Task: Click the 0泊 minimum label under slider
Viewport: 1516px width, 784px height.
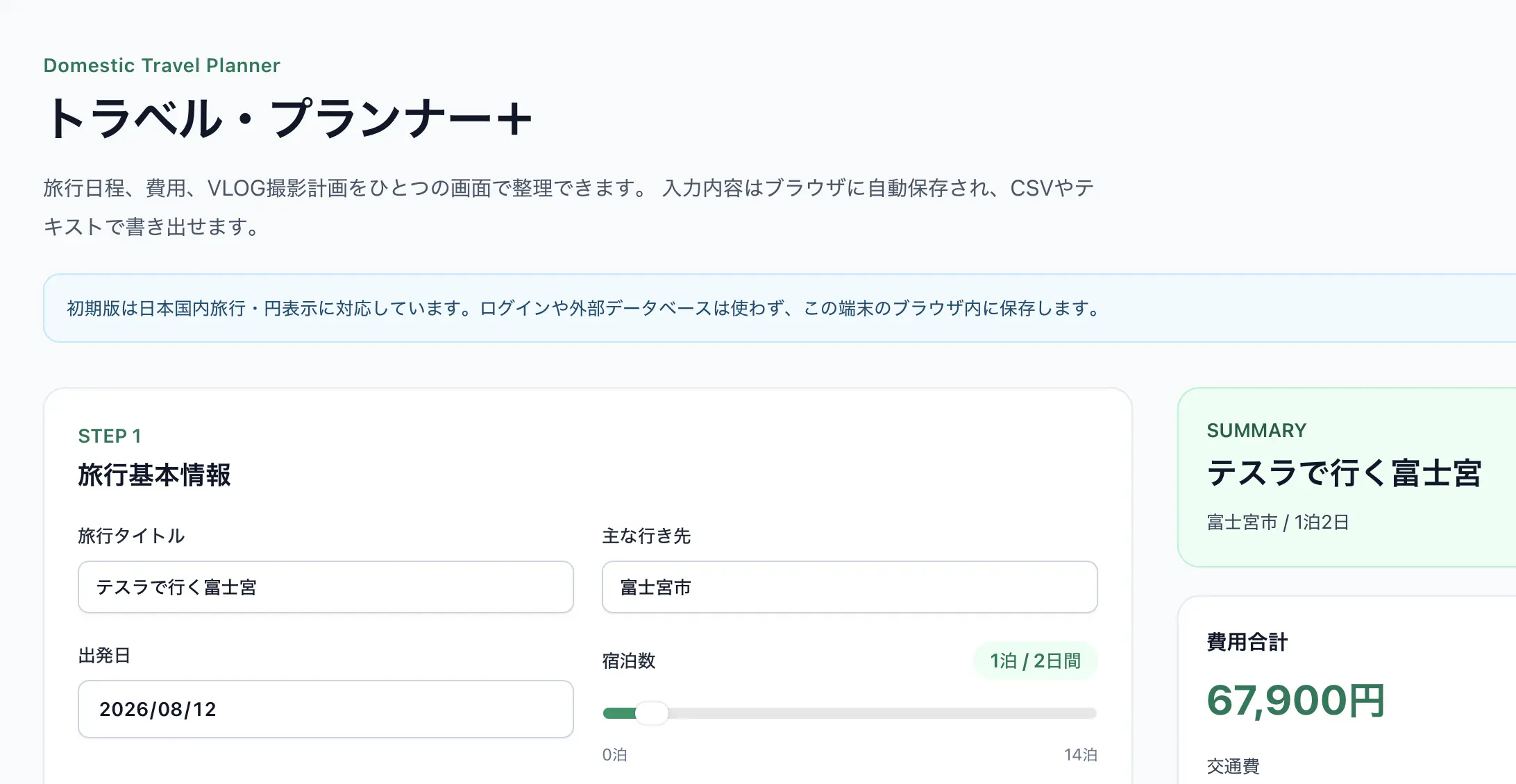Action: pos(614,755)
